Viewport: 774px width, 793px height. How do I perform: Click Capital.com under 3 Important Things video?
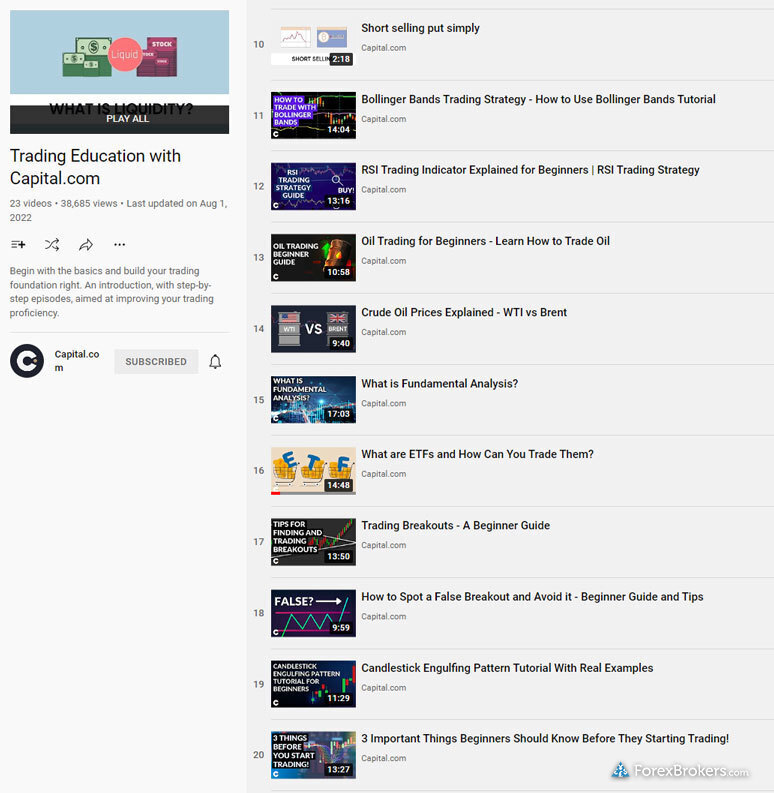383,759
